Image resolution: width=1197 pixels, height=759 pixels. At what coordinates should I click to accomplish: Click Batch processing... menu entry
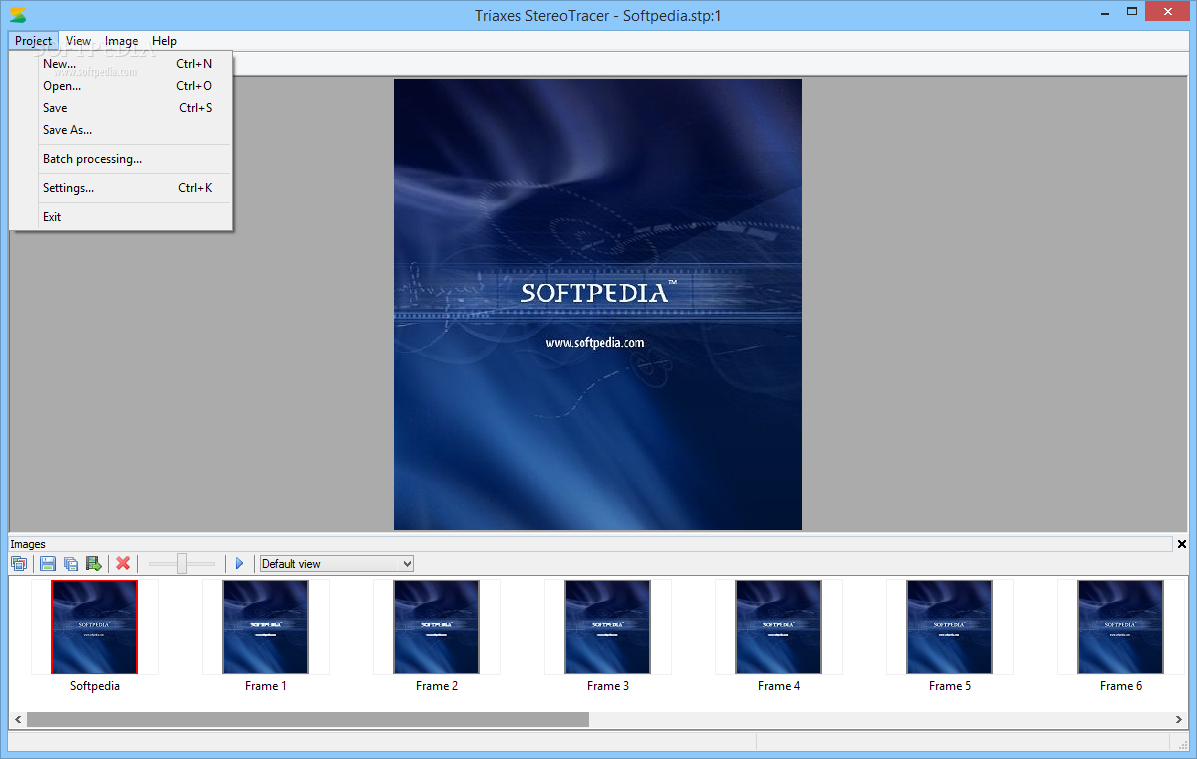click(x=121, y=159)
